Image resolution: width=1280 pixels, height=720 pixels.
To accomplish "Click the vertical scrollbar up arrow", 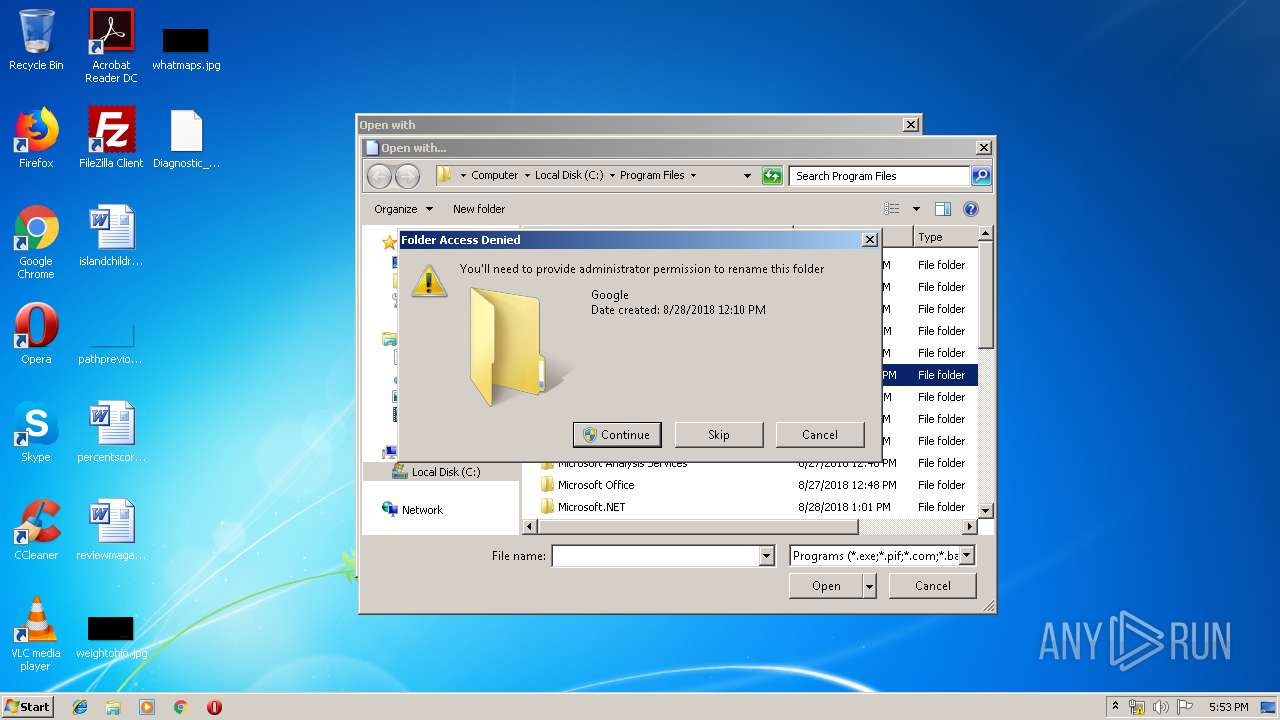I will [985, 233].
